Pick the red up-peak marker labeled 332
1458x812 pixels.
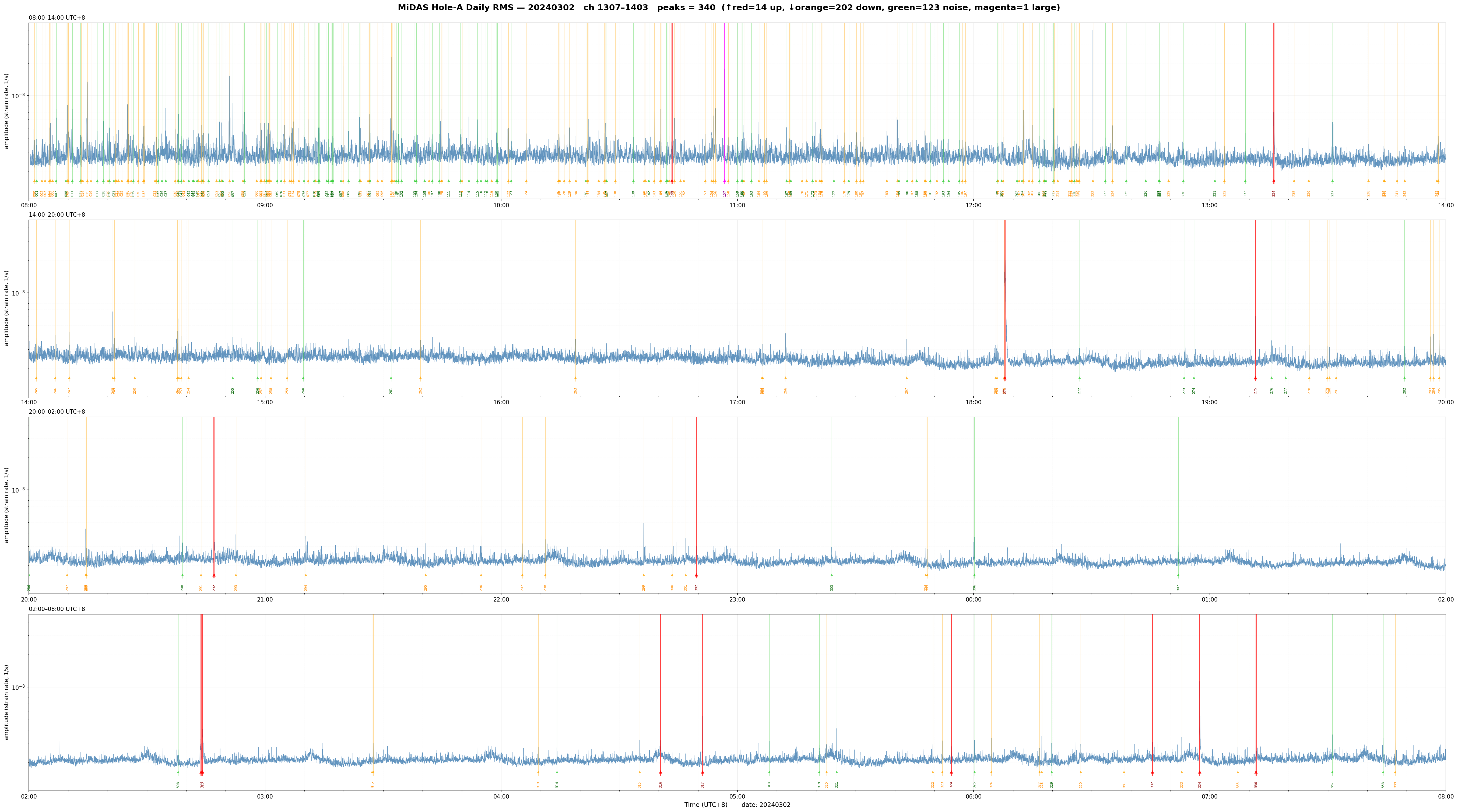[1152, 772]
